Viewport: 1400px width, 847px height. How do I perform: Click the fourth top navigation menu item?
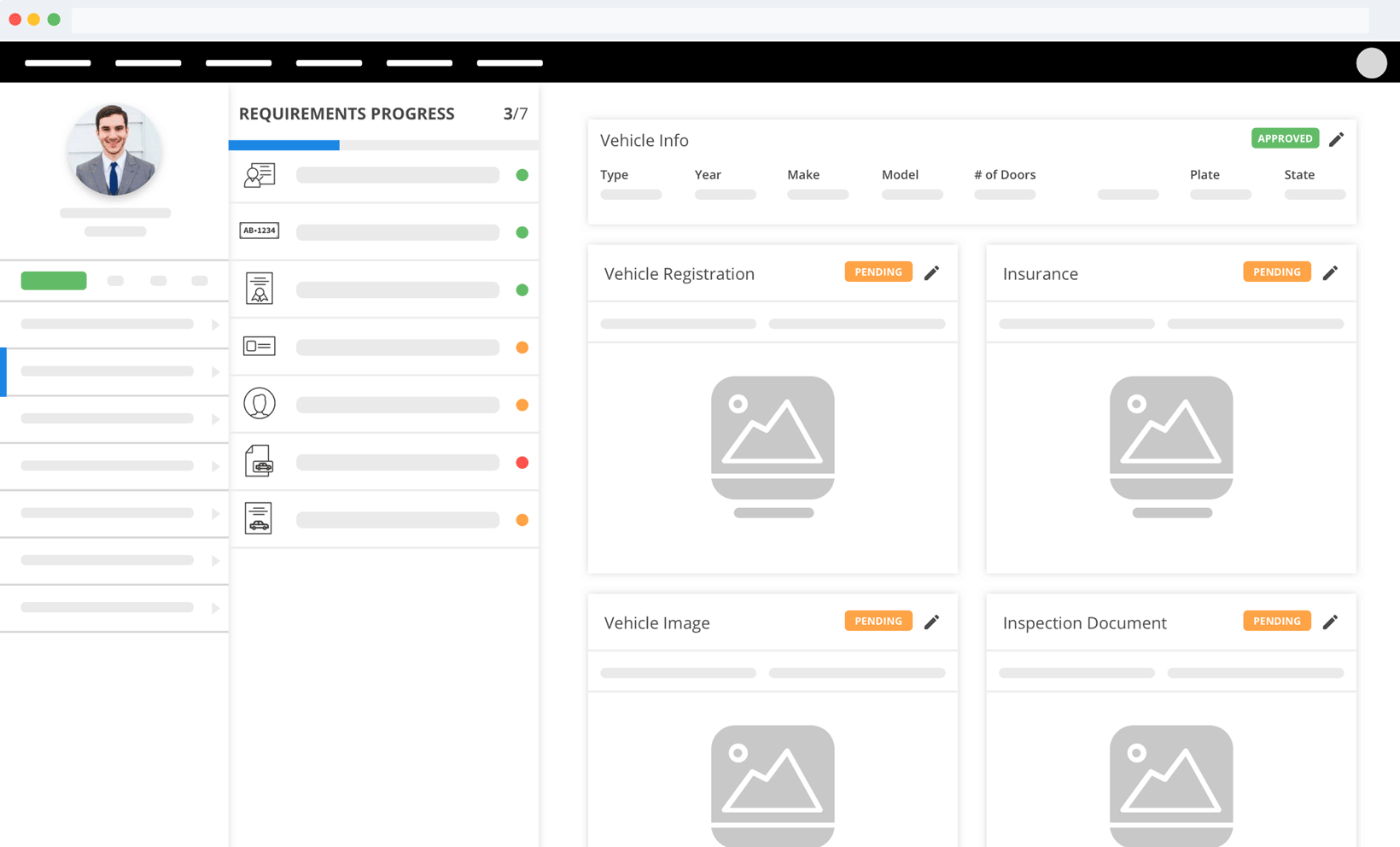[x=329, y=63]
